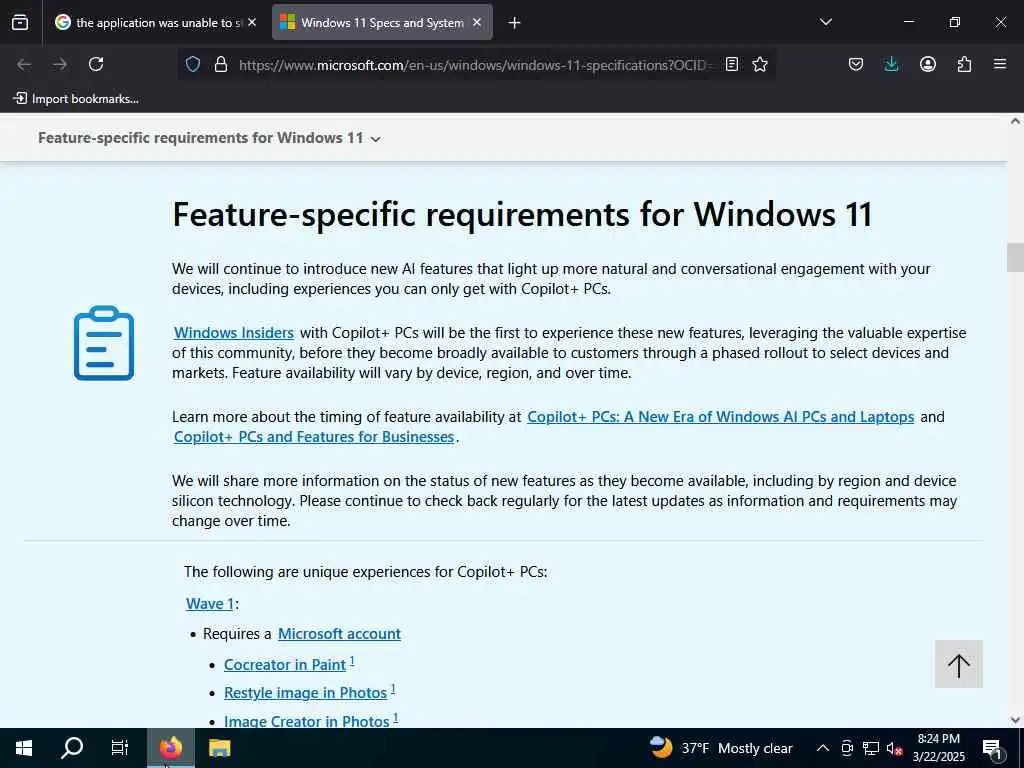Click footnote 1 after Restyle image in Photos
Viewport: 1024px width, 768px height.
point(393,689)
